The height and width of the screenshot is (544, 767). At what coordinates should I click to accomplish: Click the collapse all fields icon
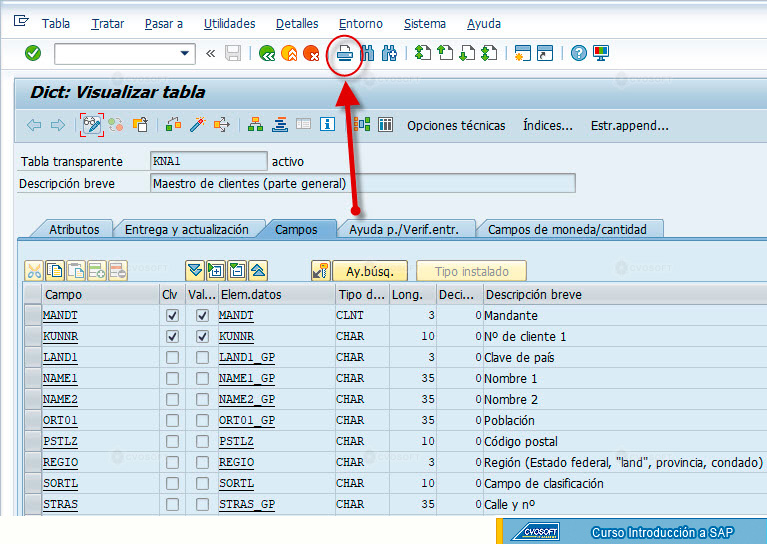click(258, 271)
